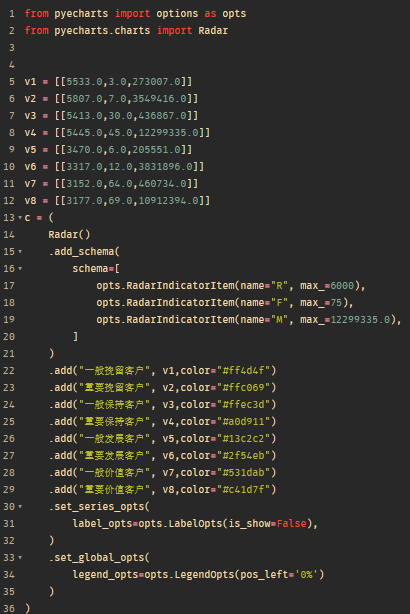The height and width of the screenshot is (614, 410).
Task: Click the value 436867.0 on line 7
Action: click(x=159, y=116)
